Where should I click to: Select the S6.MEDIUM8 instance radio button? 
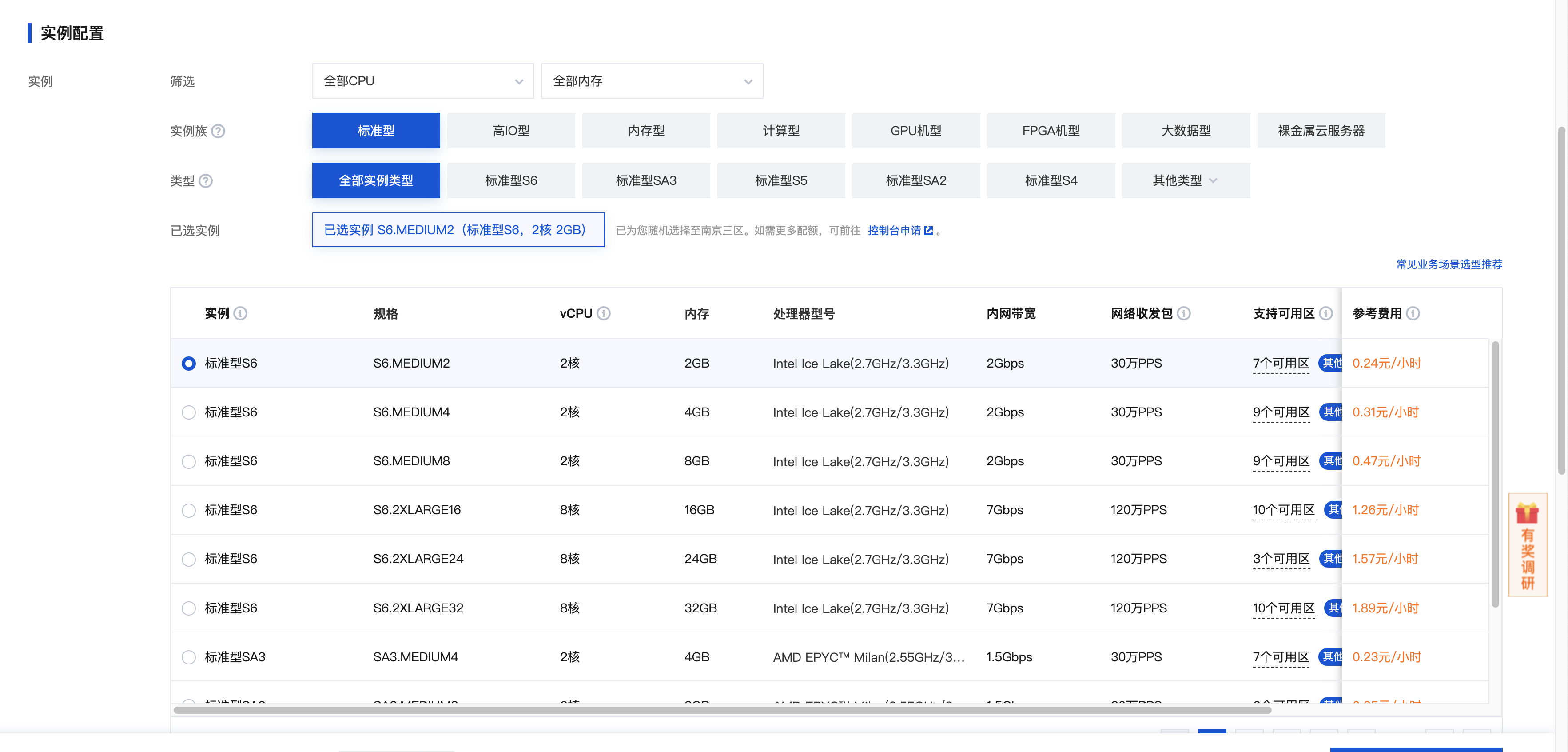pos(189,461)
